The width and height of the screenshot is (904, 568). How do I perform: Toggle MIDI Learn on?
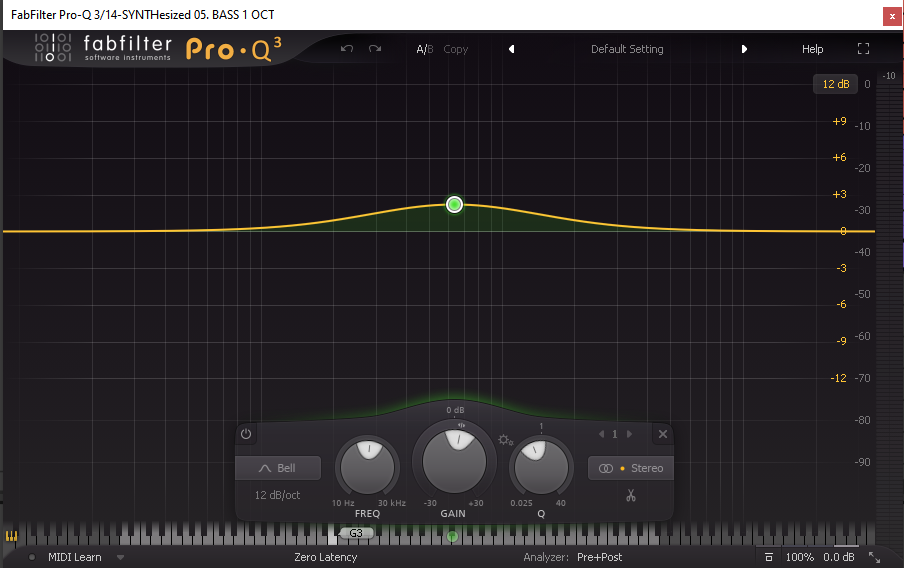[x=74, y=557]
